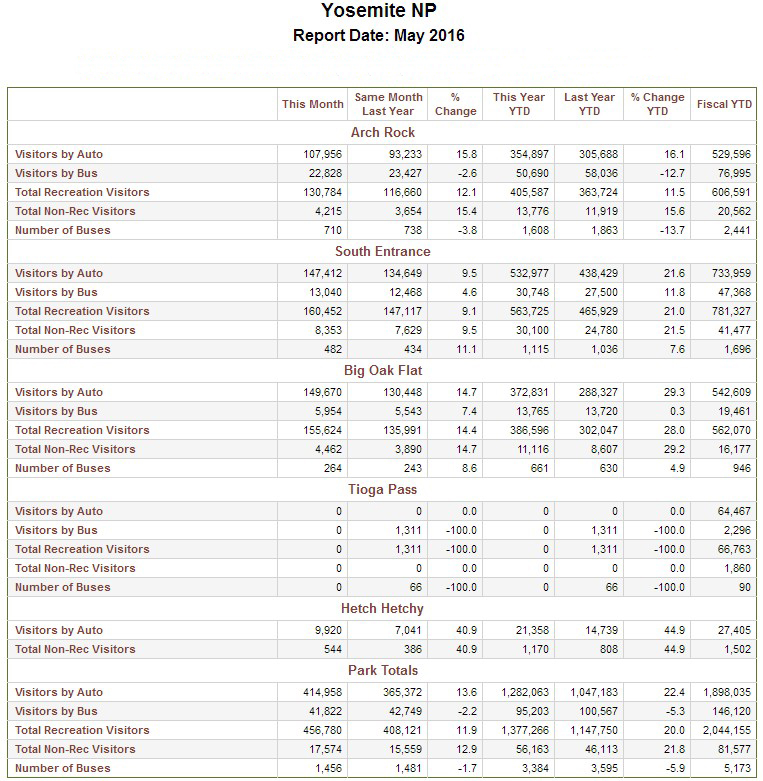Click the 'Hetch Hetchy' section heading
This screenshot has height=781, width=763.
point(382,609)
